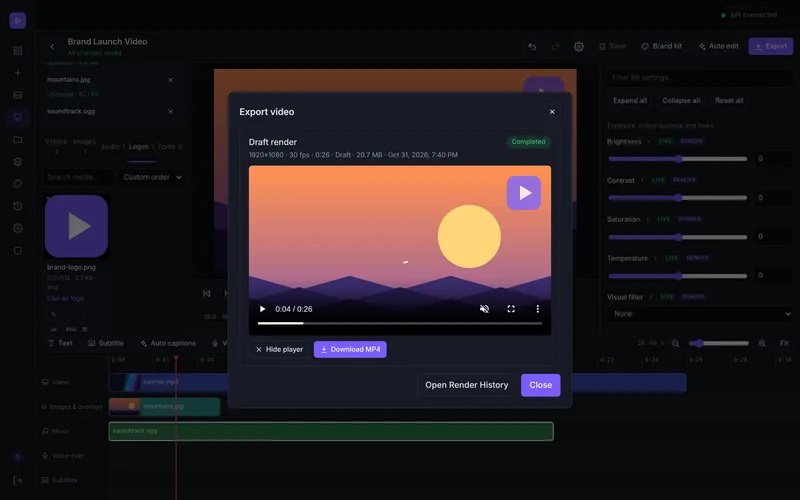Open the Visual filter None dropdown
Image resolution: width=800 pixels, height=500 pixels.
[700, 314]
